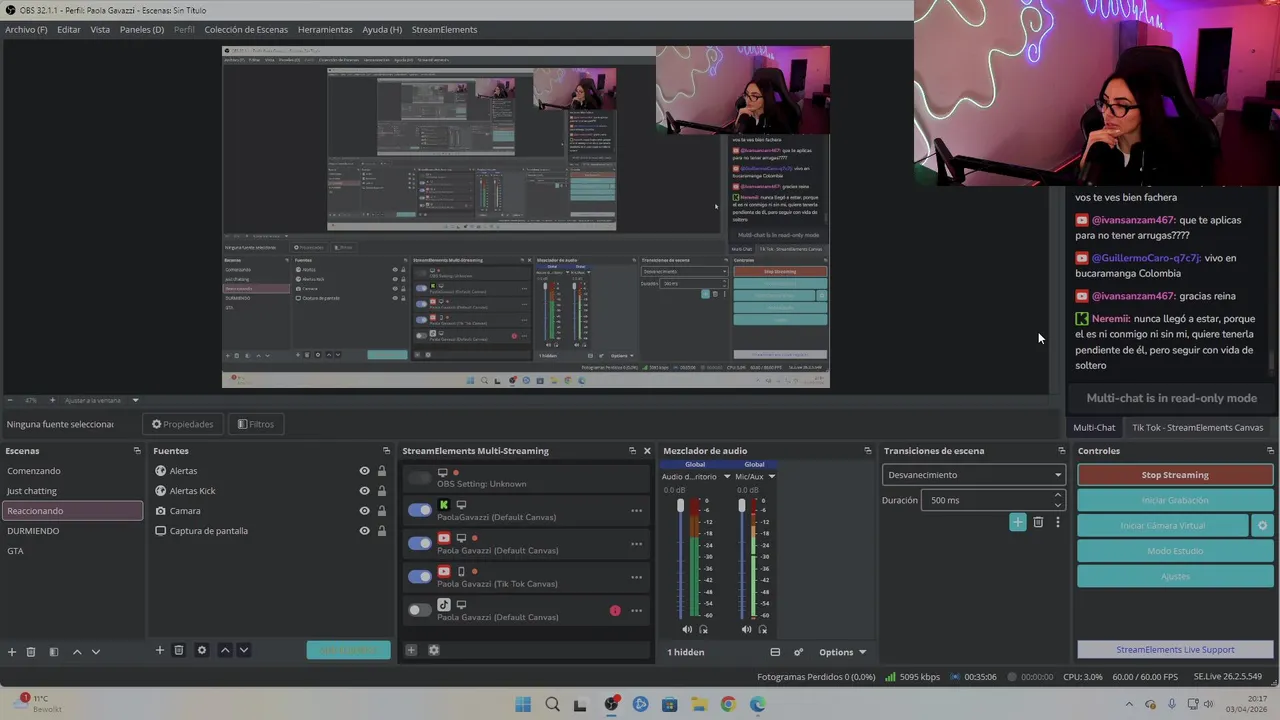
Task: Click red warning icon on TikTok output
Action: pyautogui.click(x=615, y=610)
